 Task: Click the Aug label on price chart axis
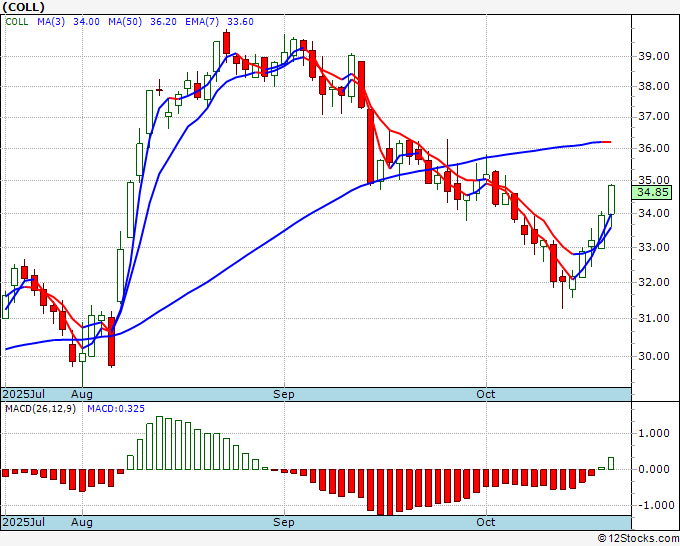click(x=82, y=394)
